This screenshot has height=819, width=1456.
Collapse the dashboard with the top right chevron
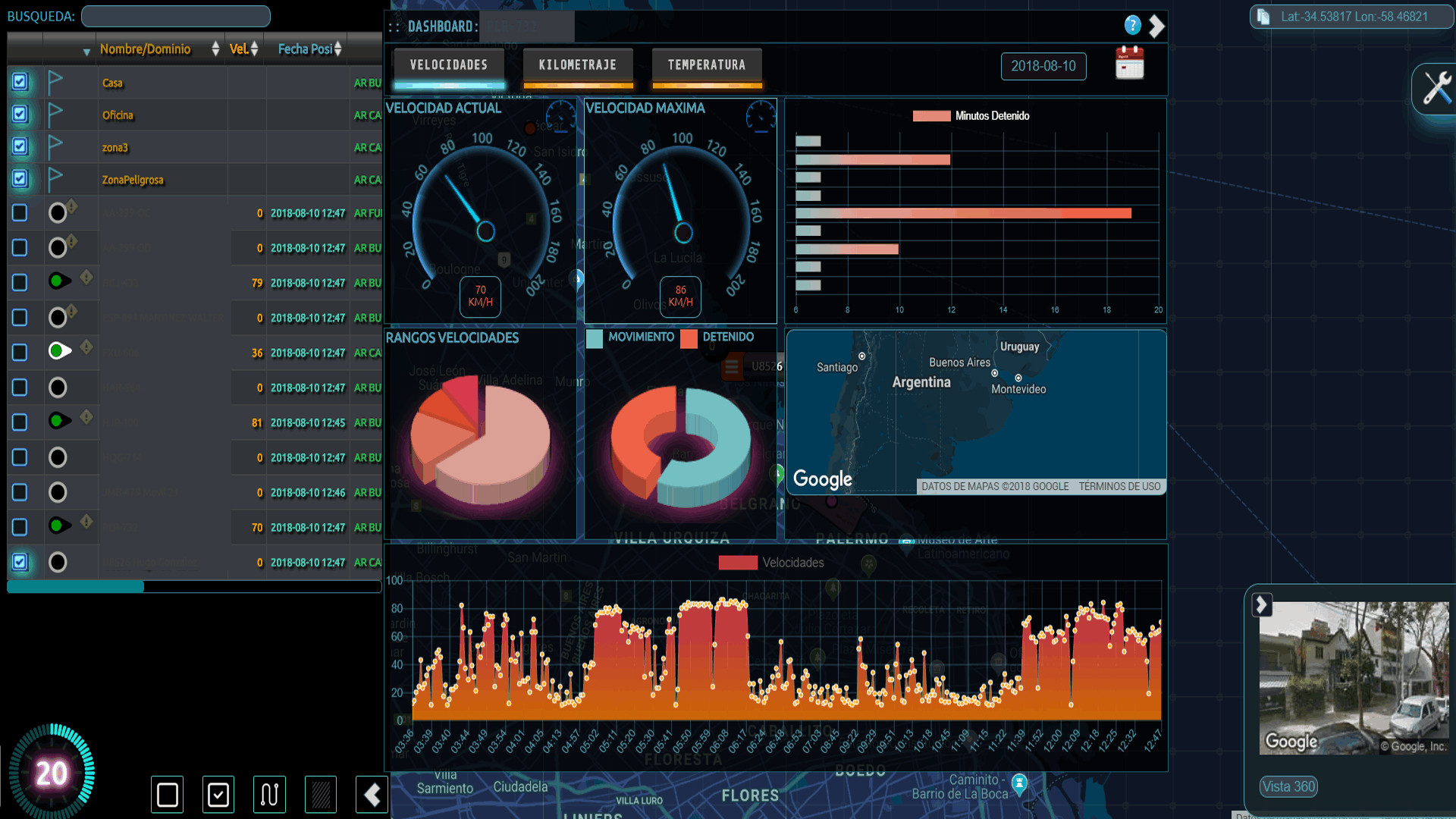tap(1156, 27)
